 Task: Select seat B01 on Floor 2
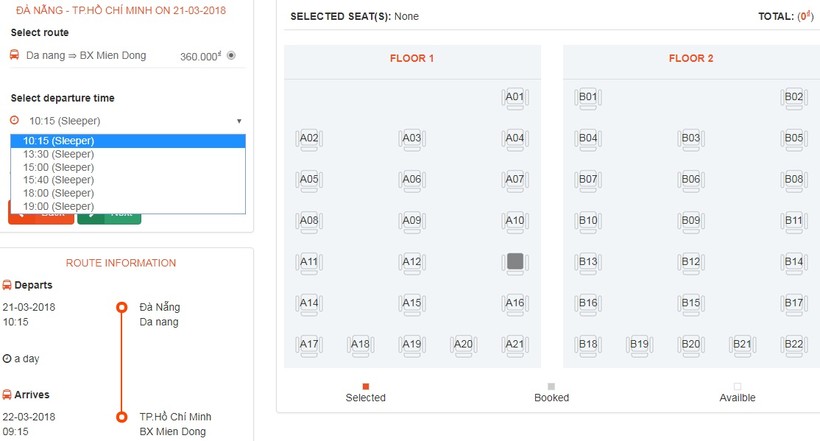point(588,98)
